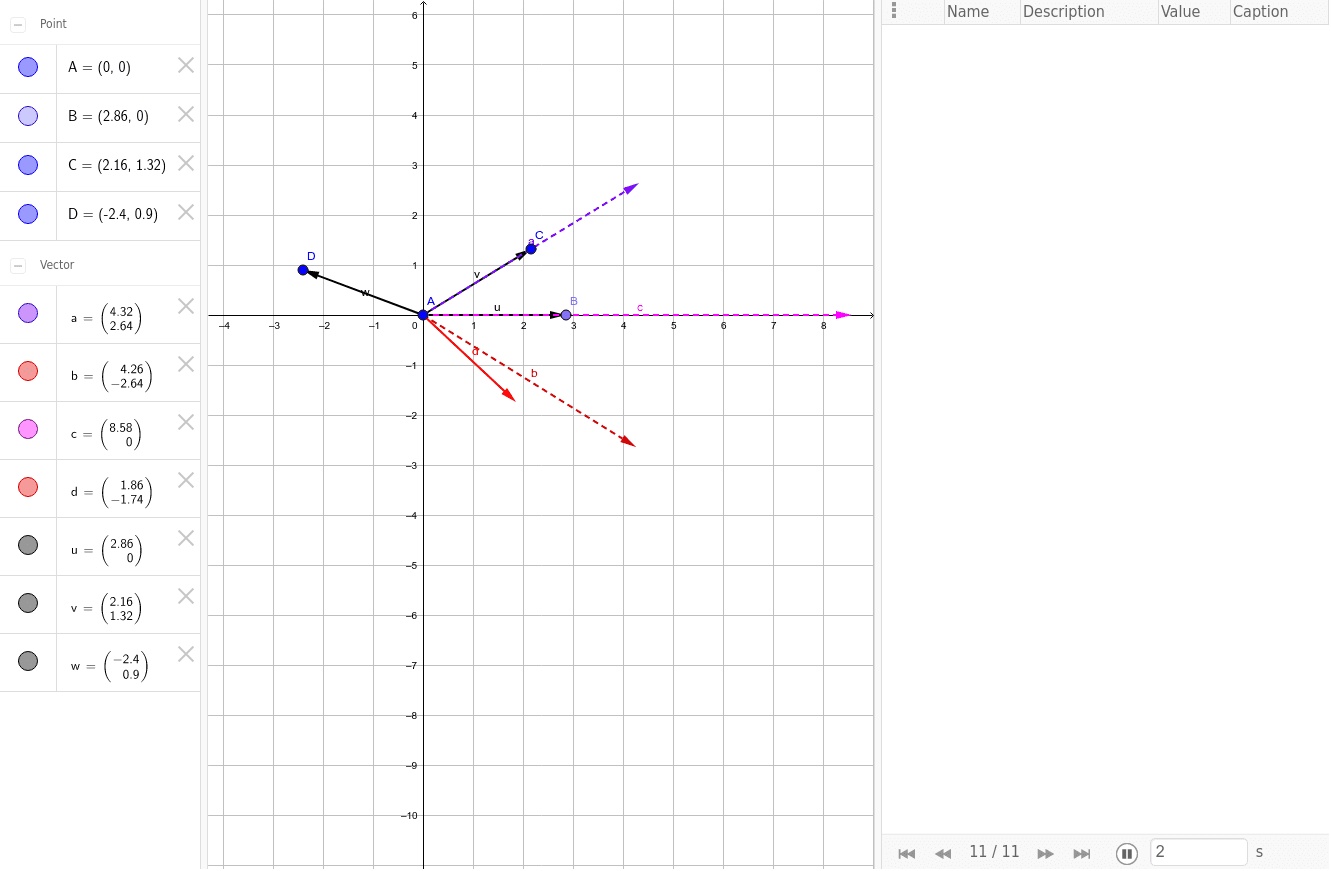Click the red dashed vector b label
This screenshot has width=1331, height=871.
pos(534,374)
